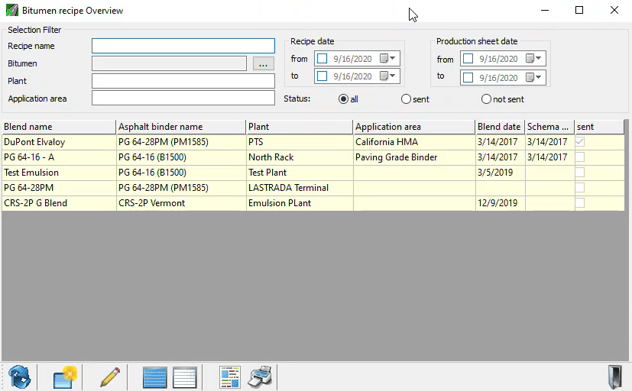Click the 'North Rack' plant cell
Screen dimensions: 632x391
[299, 157]
